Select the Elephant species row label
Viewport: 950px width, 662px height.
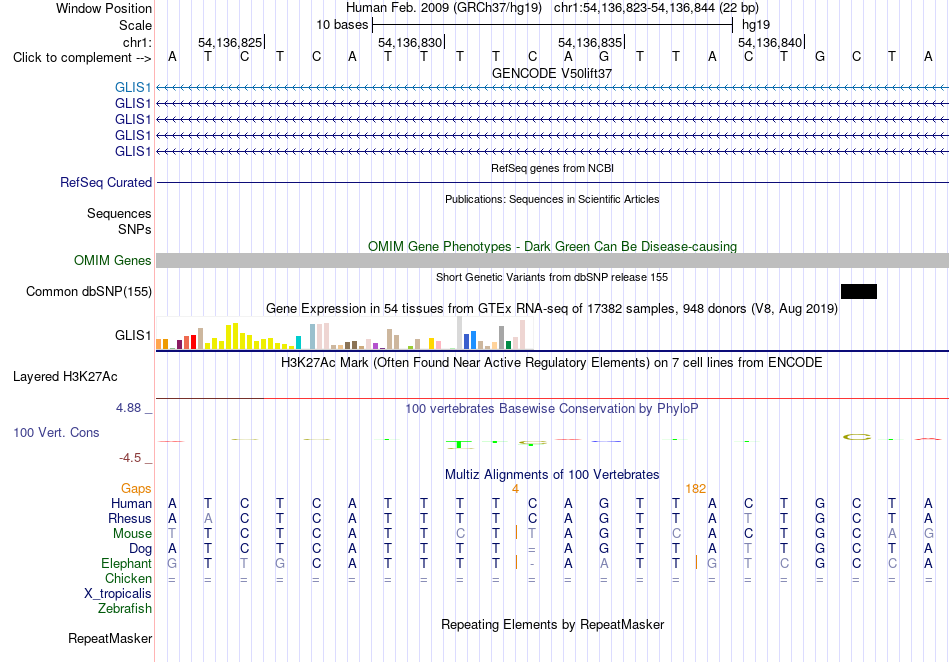pyautogui.click(x=126, y=564)
